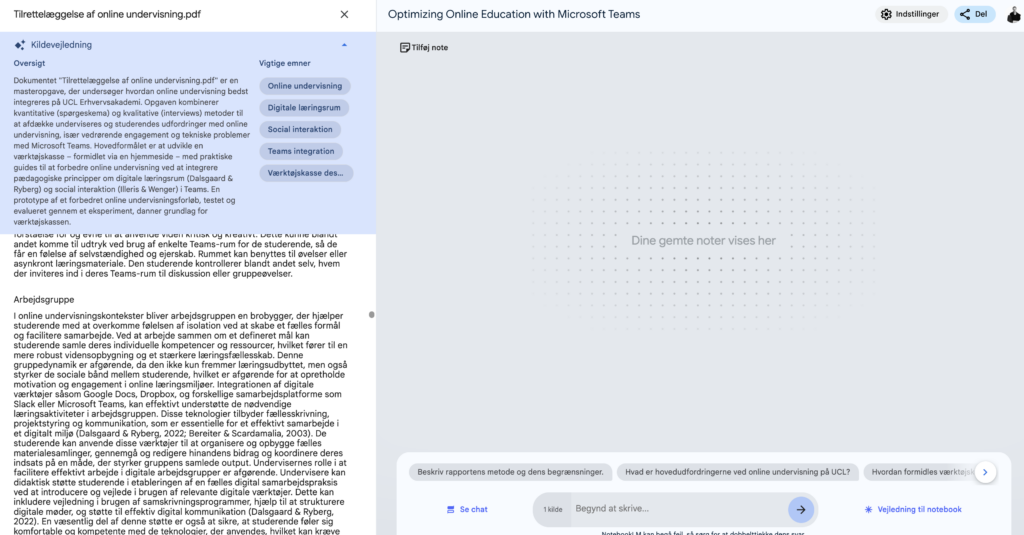
Task: Show next suggested questions with arrow
Action: tap(985, 472)
